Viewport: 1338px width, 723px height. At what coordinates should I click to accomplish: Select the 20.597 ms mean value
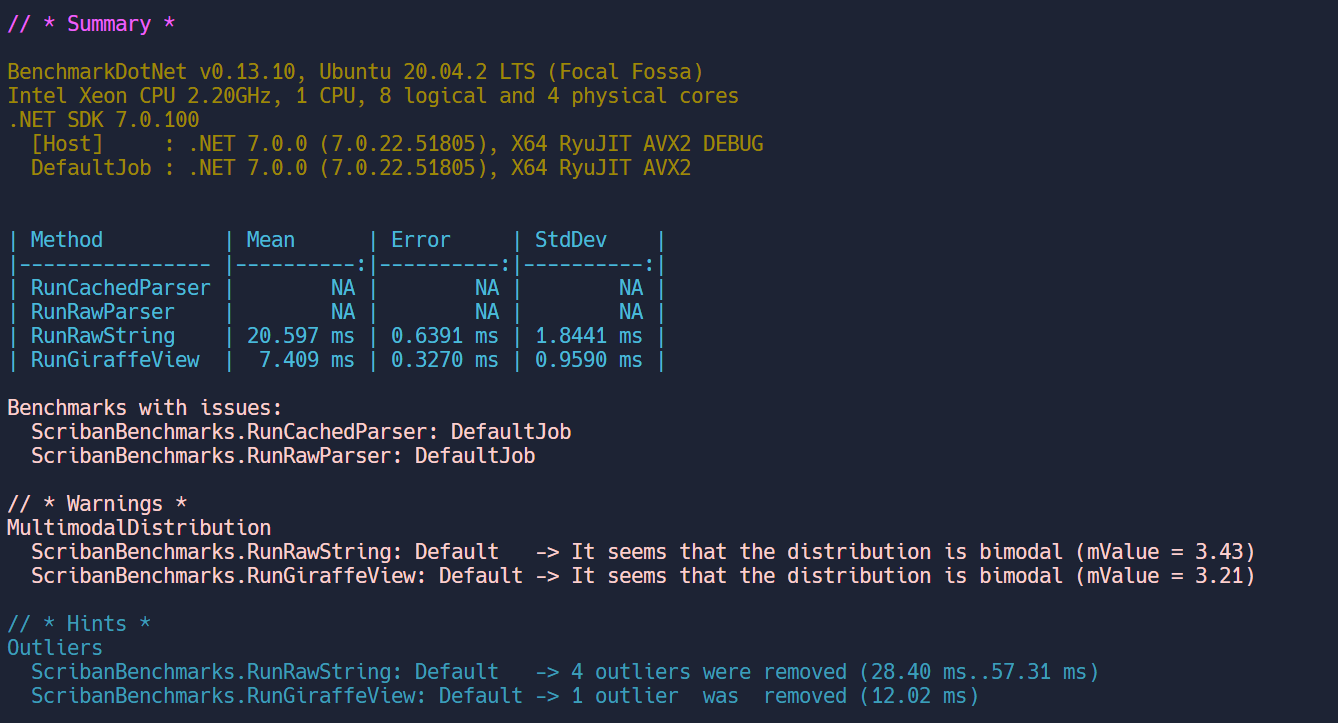tap(300, 336)
